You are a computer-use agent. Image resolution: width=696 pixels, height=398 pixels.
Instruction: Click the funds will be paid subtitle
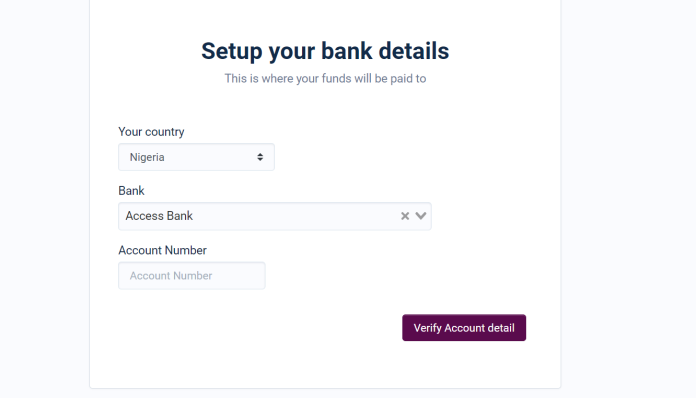pyautogui.click(x=325, y=79)
